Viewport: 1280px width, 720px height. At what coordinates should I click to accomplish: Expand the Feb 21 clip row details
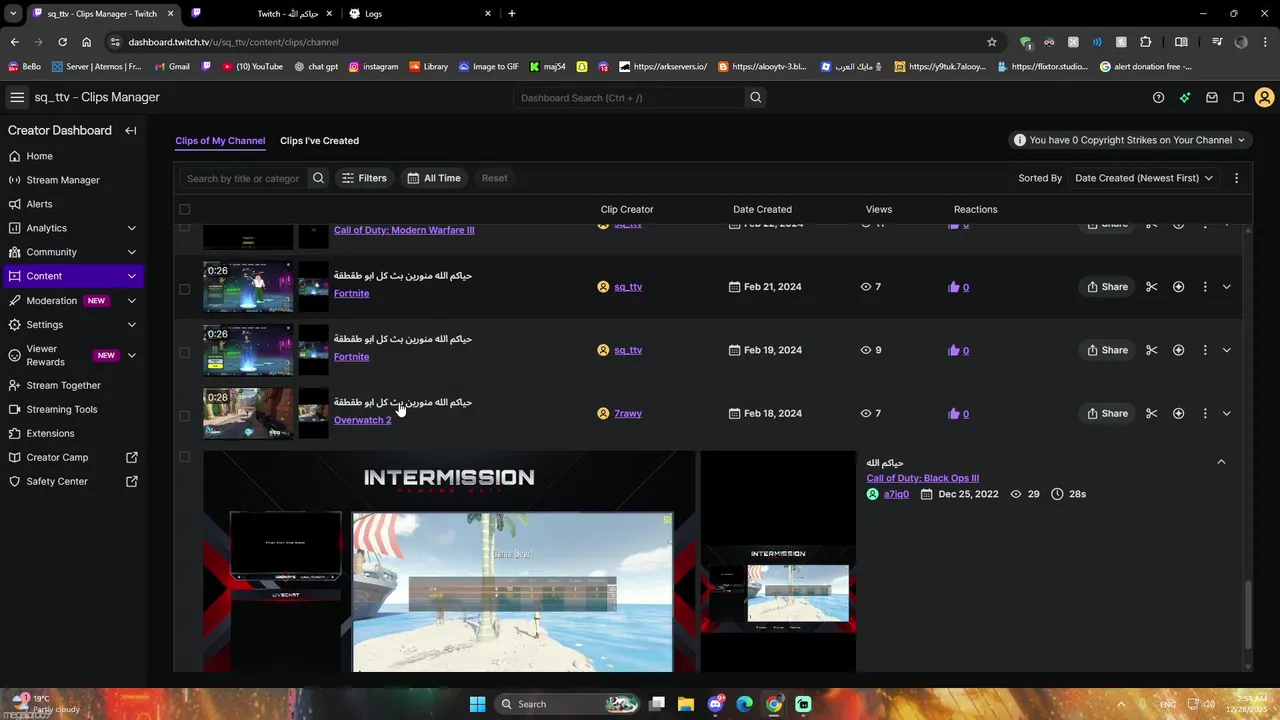(1226, 287)
